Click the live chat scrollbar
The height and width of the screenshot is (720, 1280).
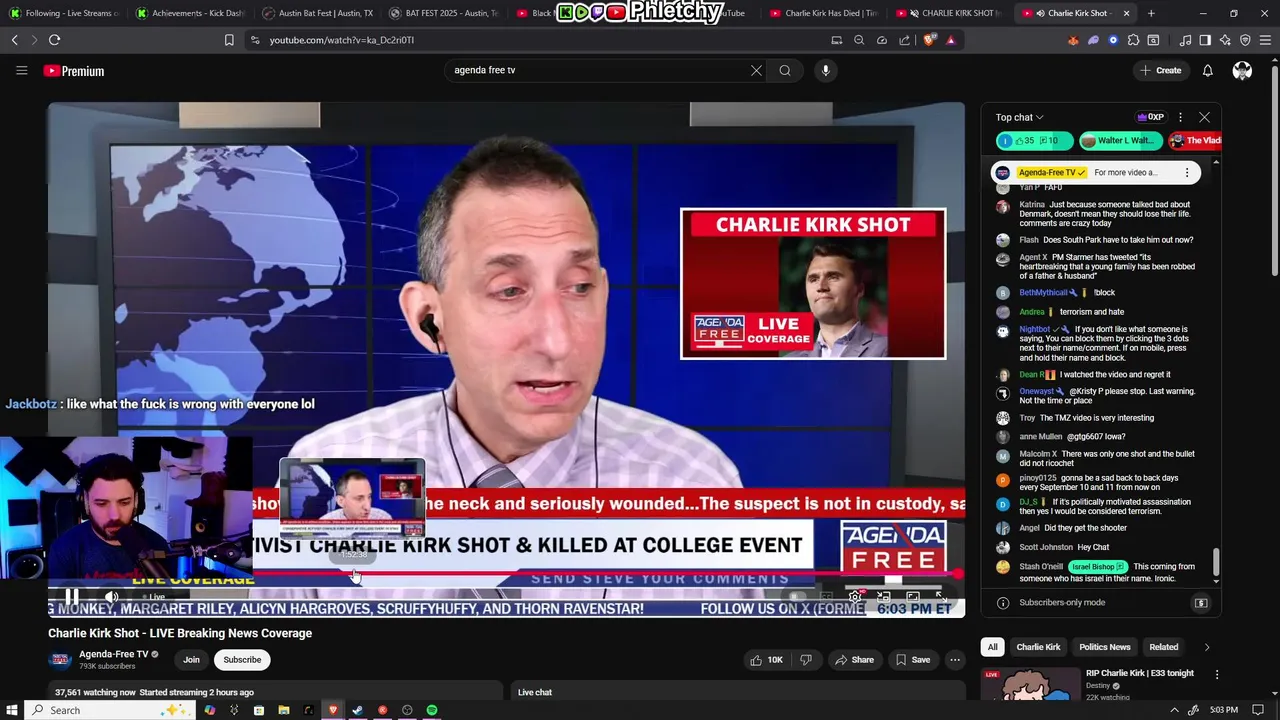pos(1216,563)
